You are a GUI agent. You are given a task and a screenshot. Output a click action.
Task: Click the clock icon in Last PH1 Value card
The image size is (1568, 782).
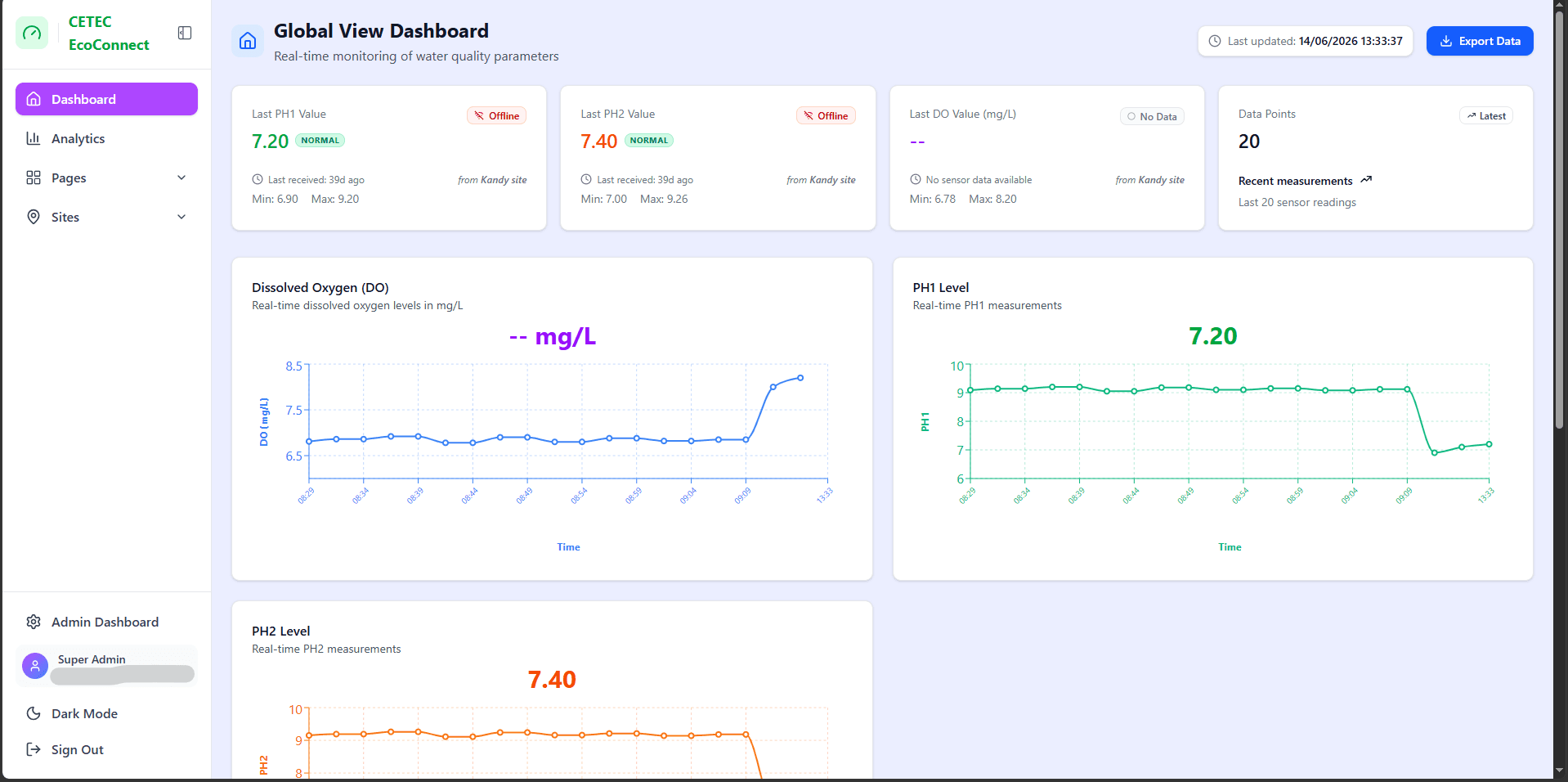click(x=258, y=179)
